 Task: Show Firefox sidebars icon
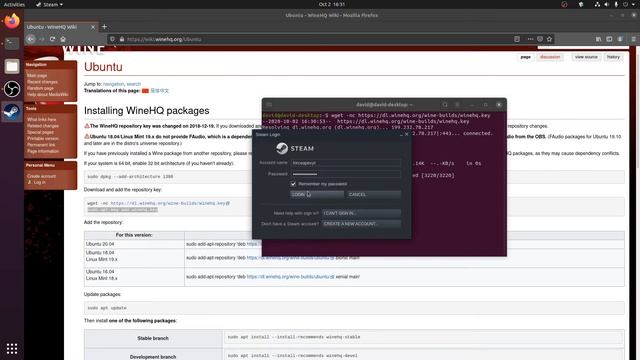609,39
